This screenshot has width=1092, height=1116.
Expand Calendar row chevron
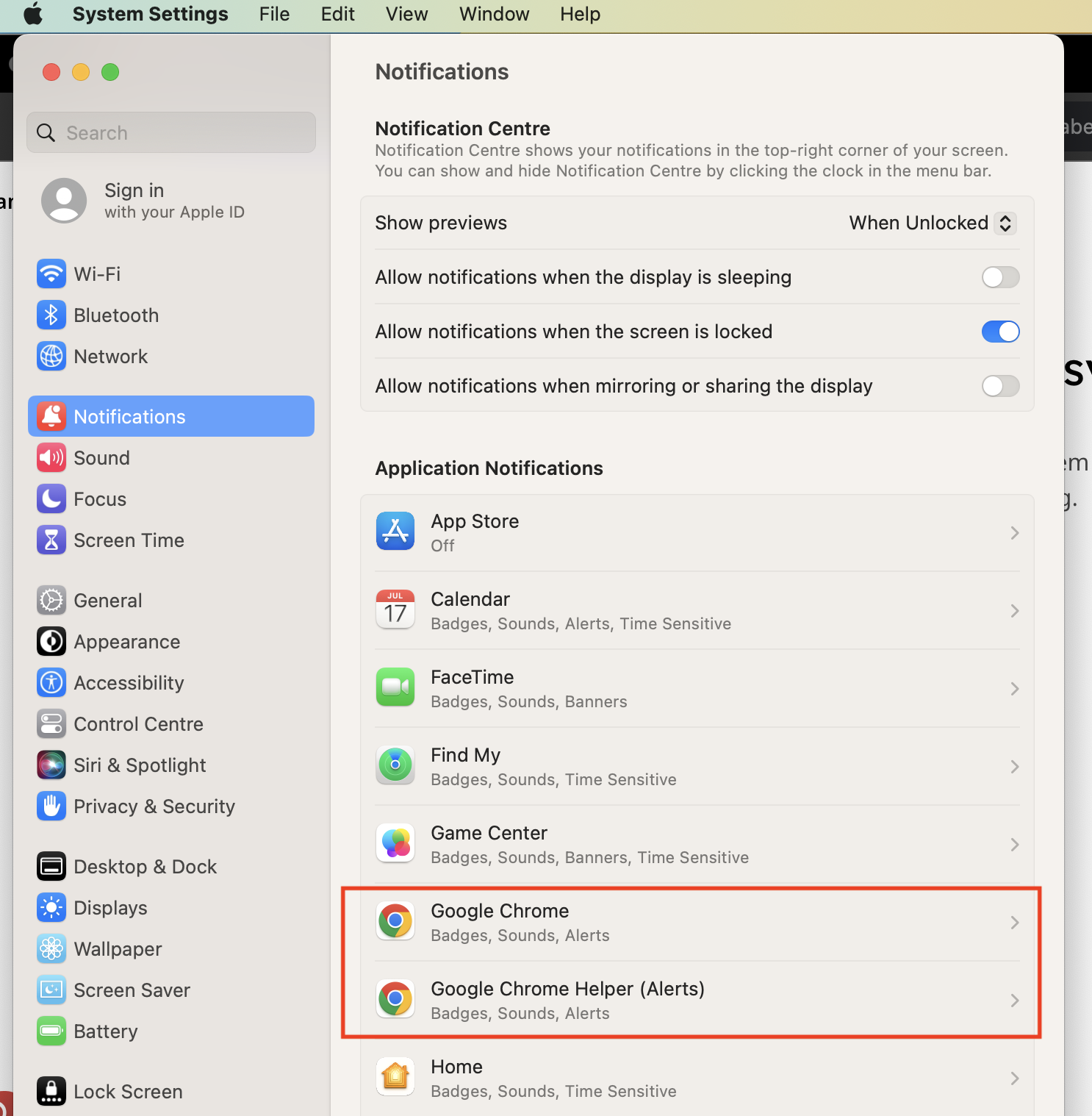[1015, 611]
